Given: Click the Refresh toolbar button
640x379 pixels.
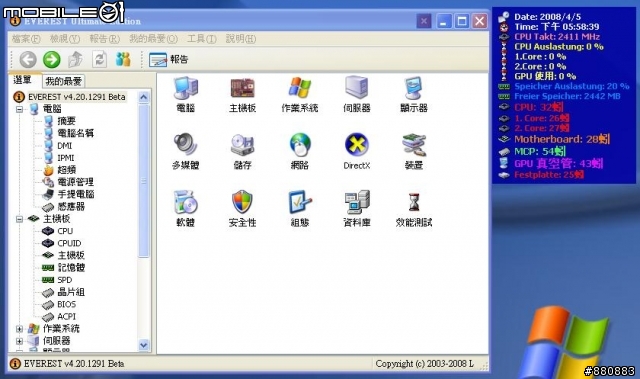Looking at the screenshot, I should click(x=100, y=60).
